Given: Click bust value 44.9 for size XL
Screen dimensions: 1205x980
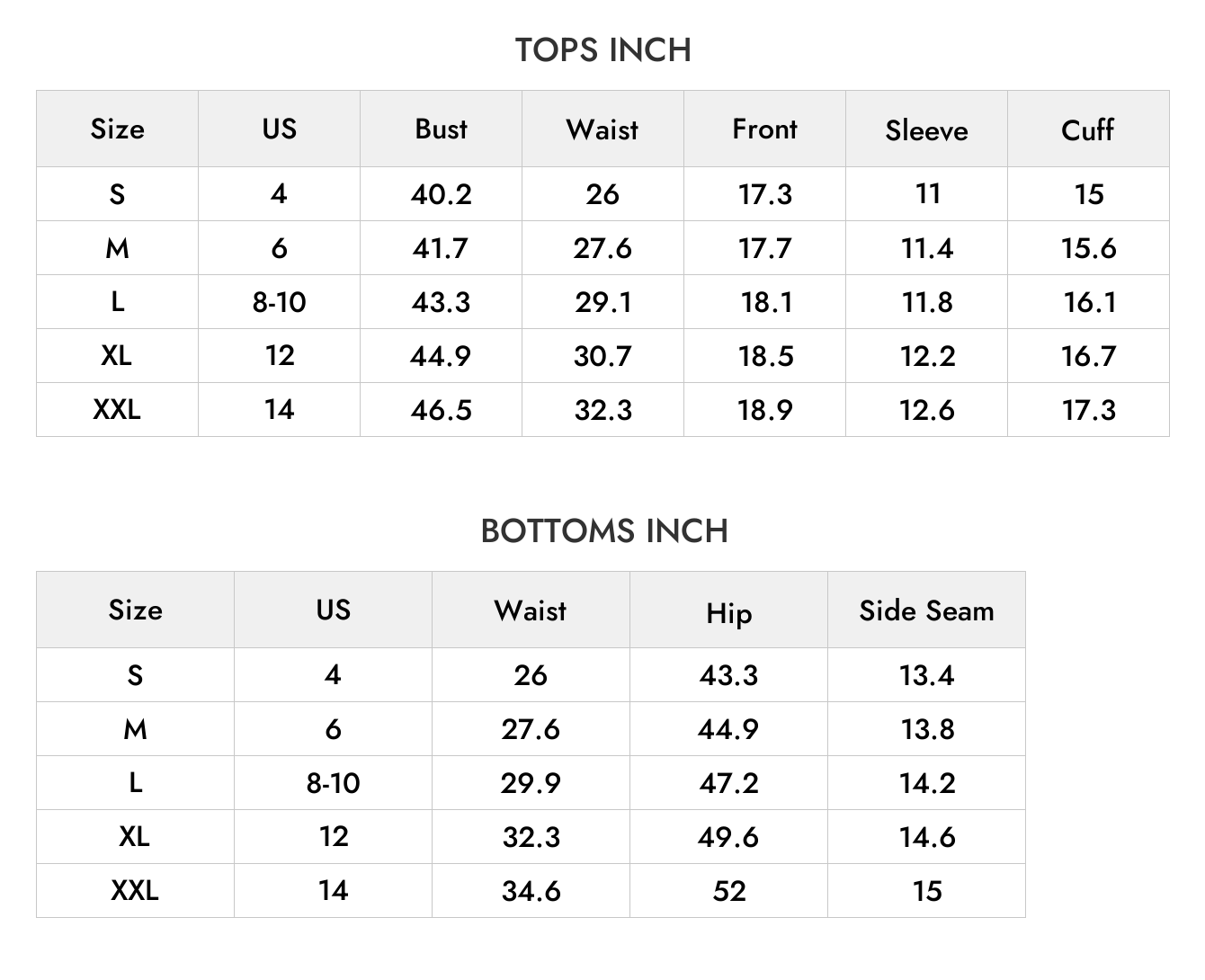Looking at the screenshot, I should pos(441,356).
